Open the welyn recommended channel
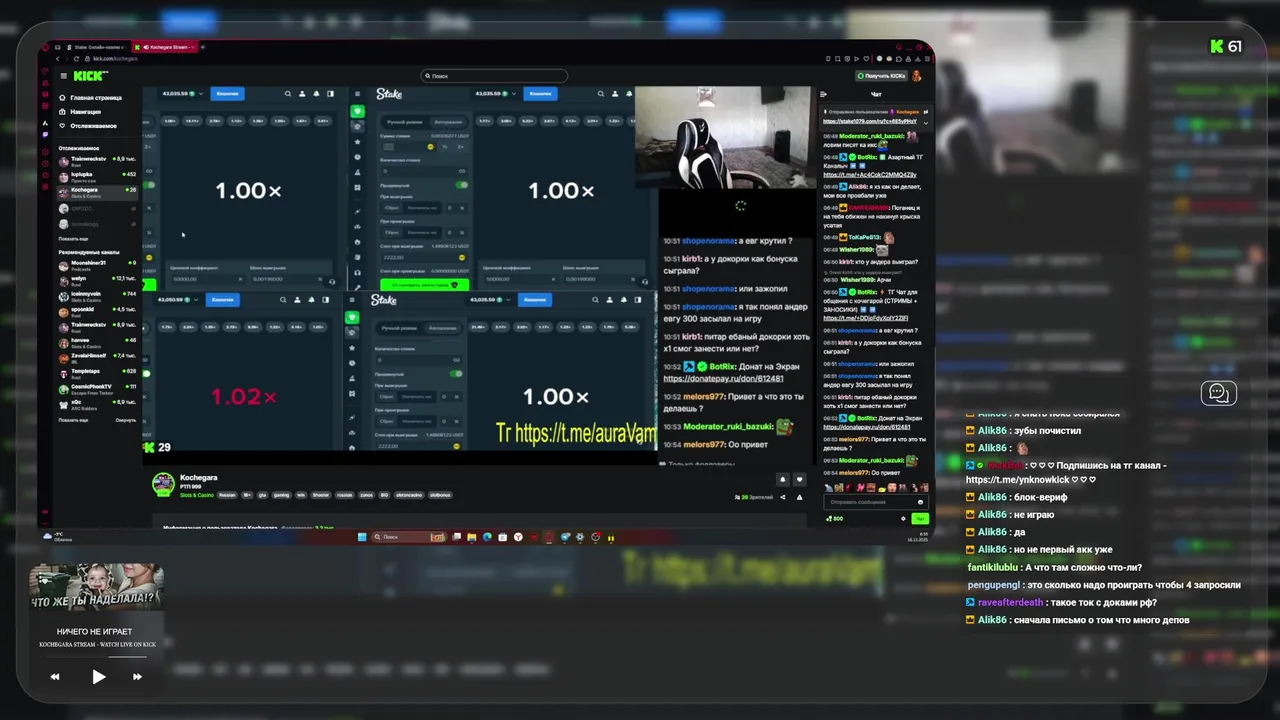 pyautogui.click(x=97, y=279)
